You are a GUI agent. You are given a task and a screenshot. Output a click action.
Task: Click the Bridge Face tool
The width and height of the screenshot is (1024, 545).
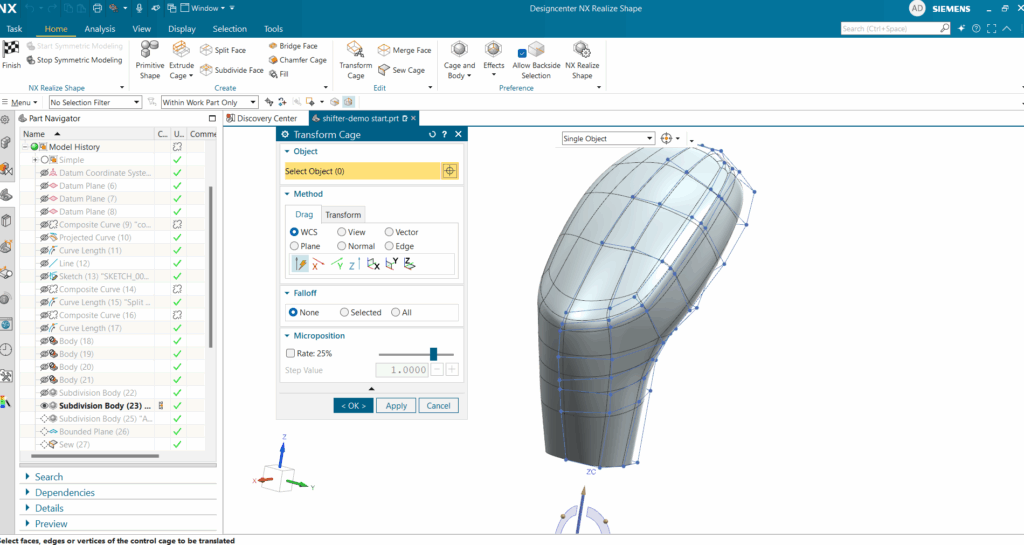click(291, 46)
